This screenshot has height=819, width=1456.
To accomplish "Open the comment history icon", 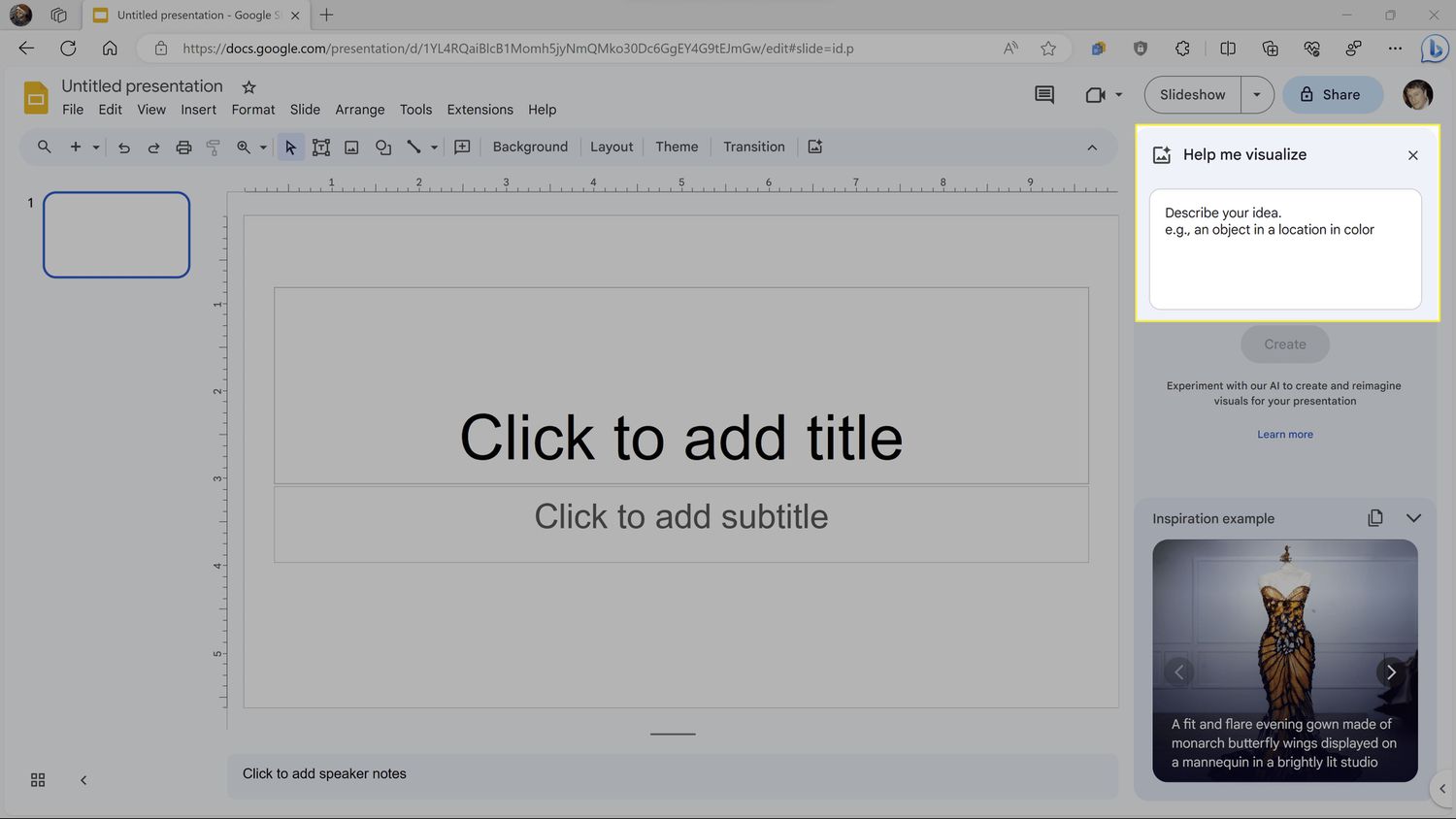I will [1044, 95].
